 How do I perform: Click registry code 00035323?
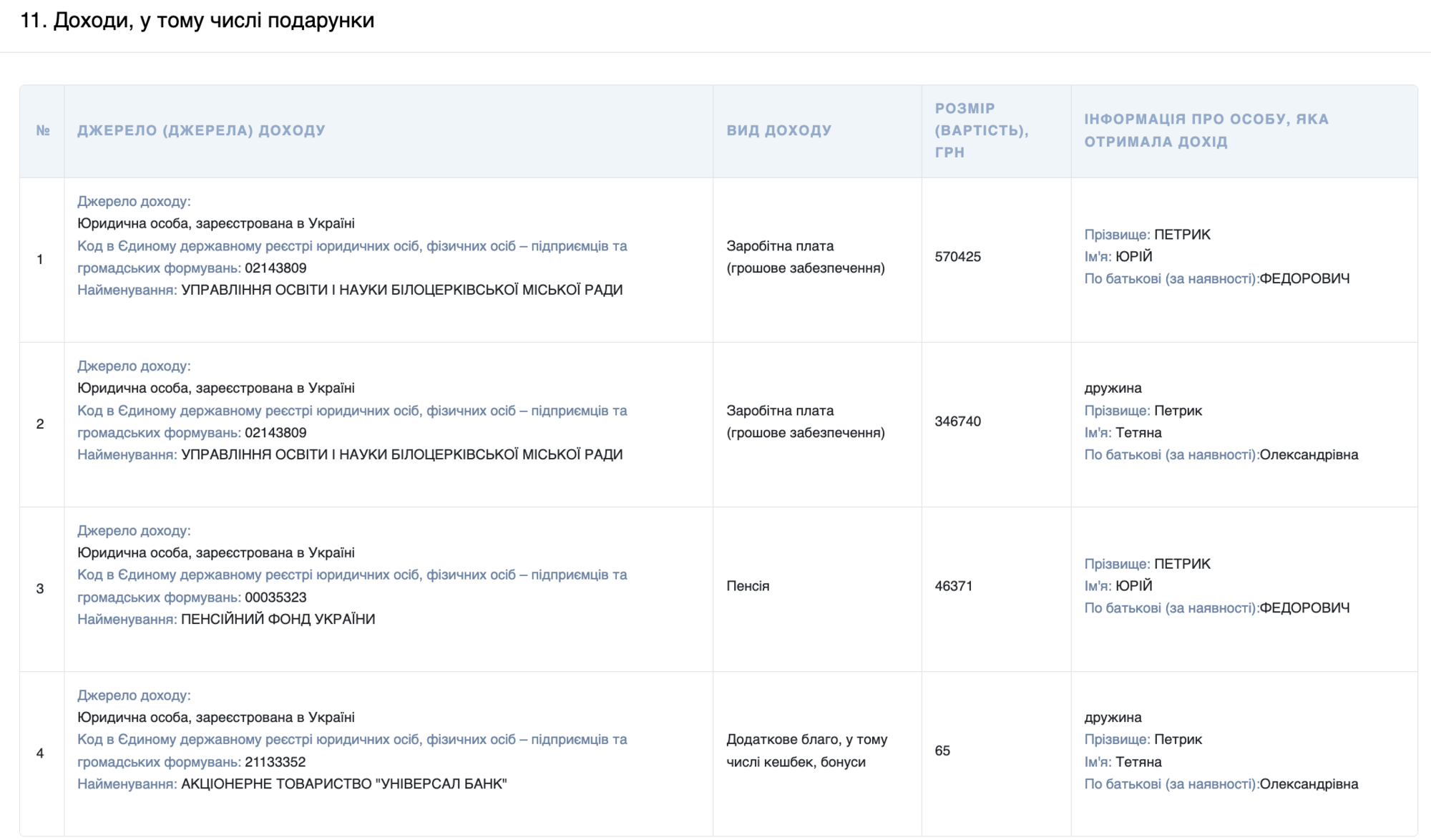275,597
